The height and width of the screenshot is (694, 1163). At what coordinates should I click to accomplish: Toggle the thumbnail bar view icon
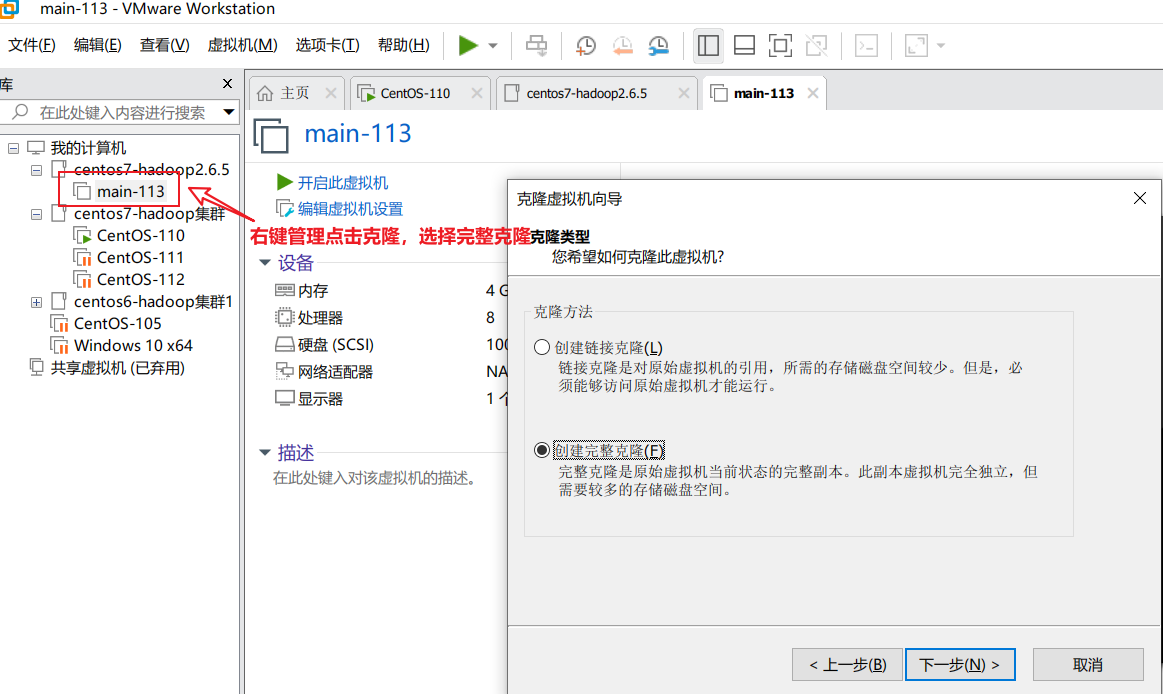(744, 46)
